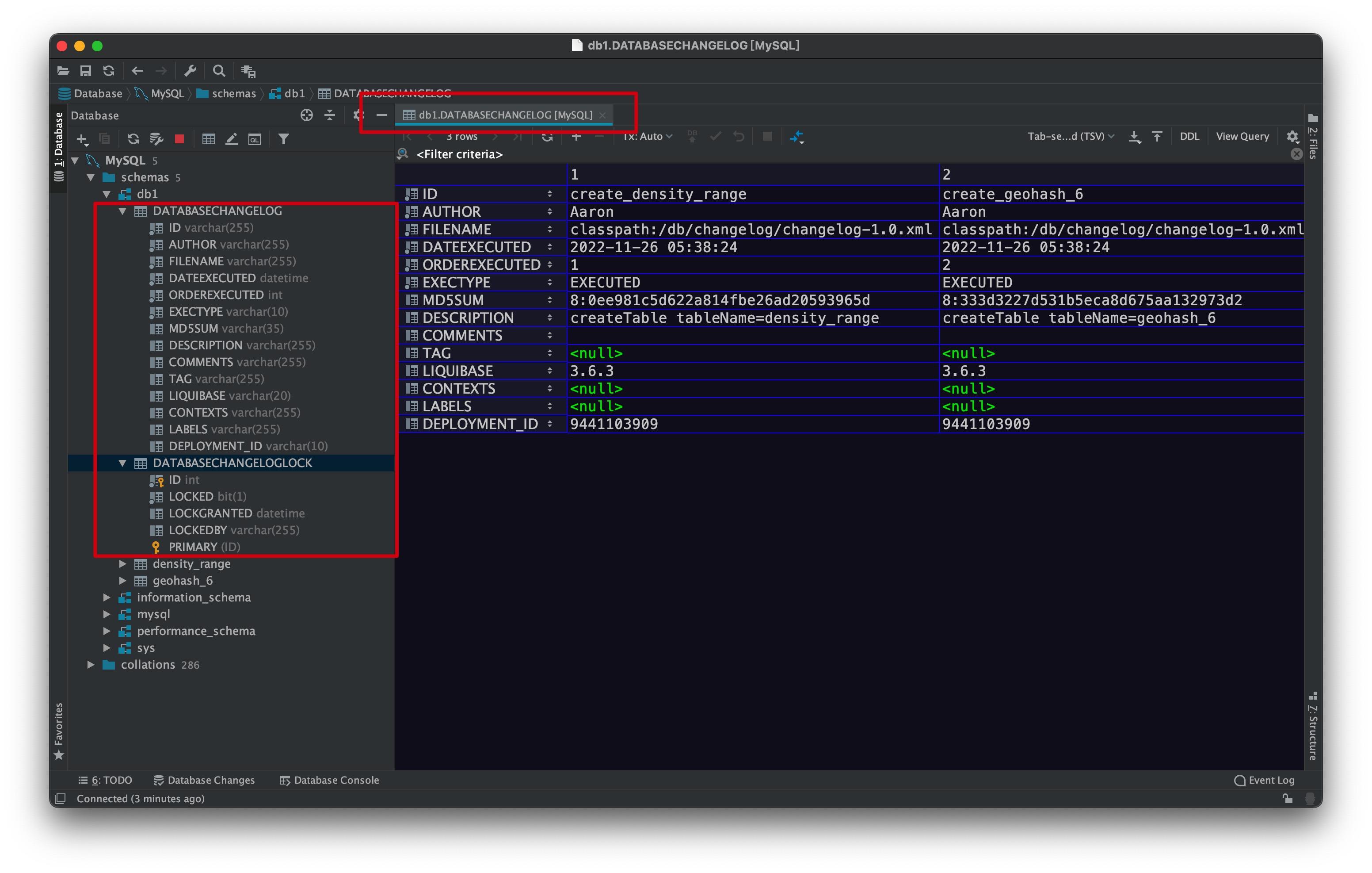Screen dimensions: 1372x873
Task: Switch to the db1.DATABASECHANGELOG [MySQL] tab
Action: click(505, 115)
